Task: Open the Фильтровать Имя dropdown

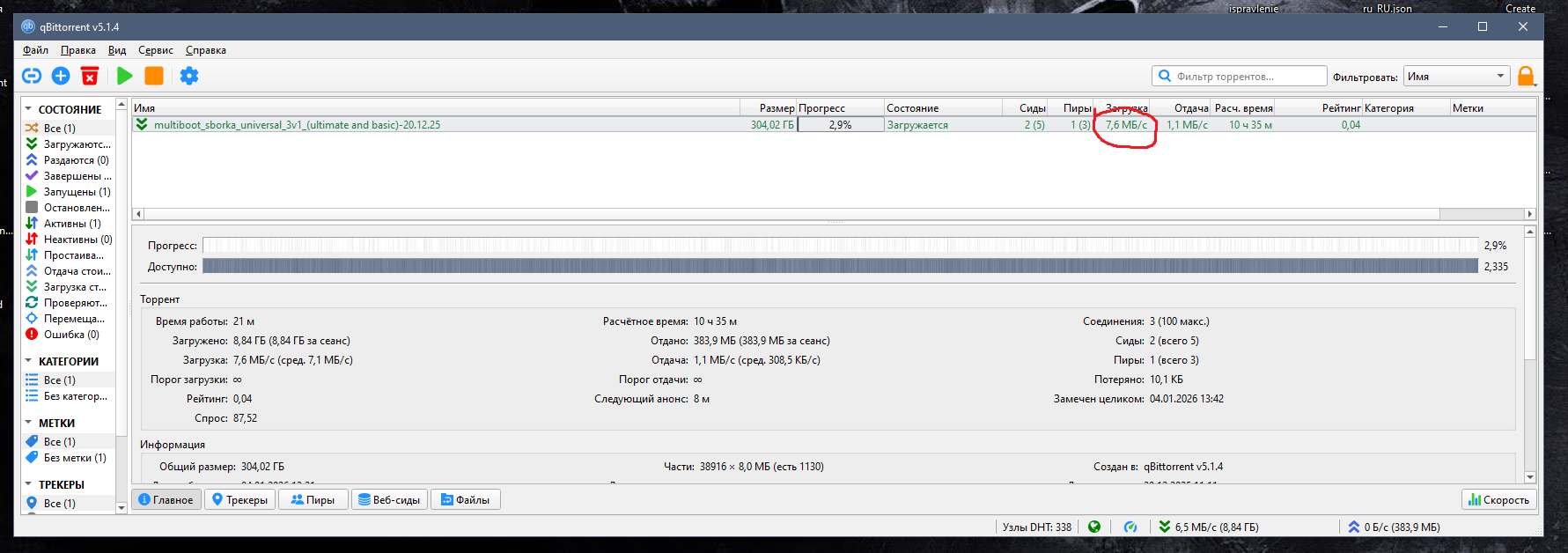Action: coord(1457,77)
